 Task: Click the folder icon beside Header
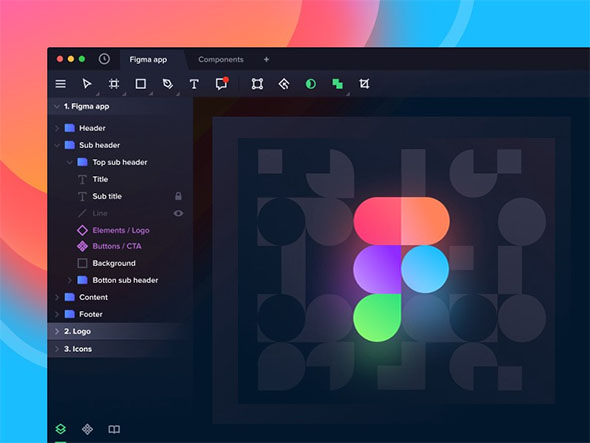click(x=70, y=128)
